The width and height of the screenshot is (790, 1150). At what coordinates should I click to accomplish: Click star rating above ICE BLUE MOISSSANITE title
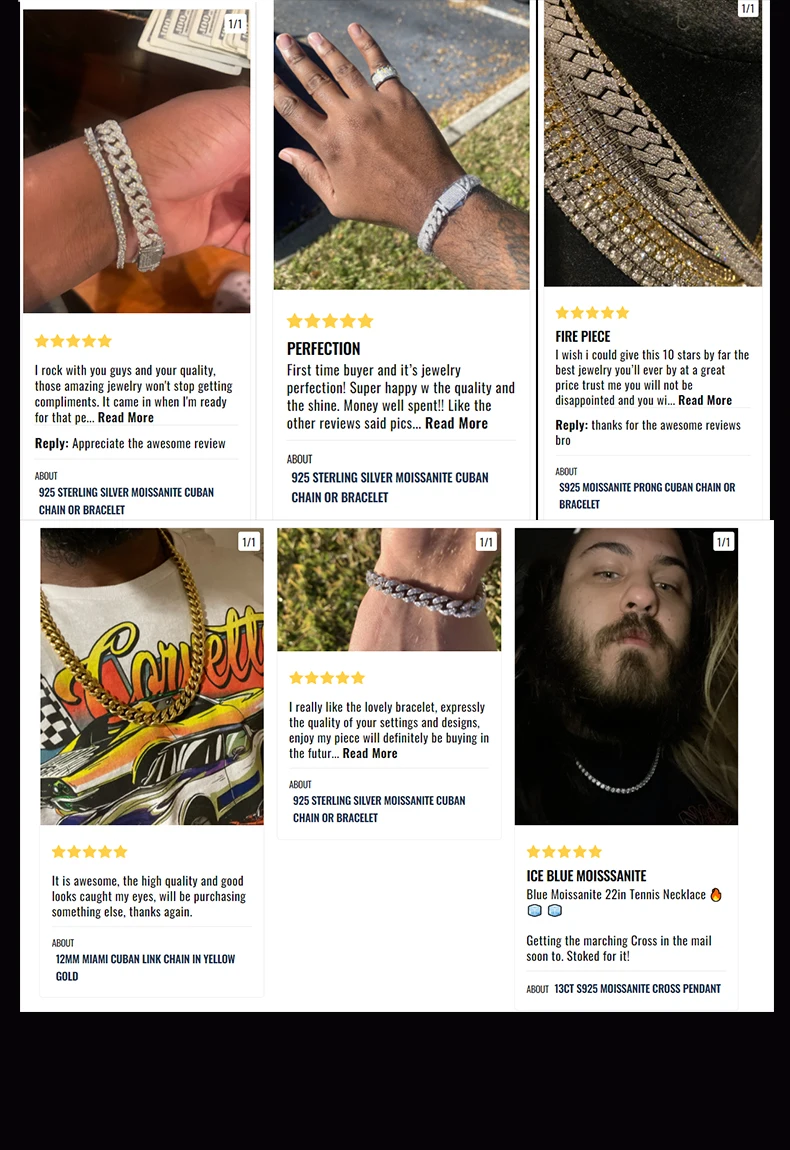pos(564,851)
